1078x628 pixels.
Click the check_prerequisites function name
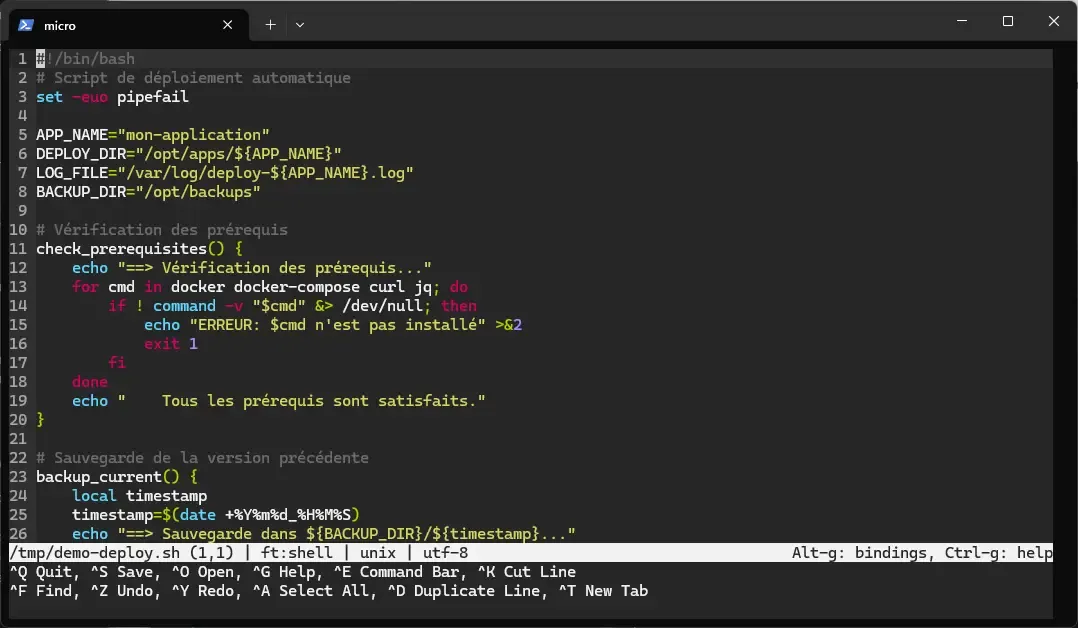(120, 248)
